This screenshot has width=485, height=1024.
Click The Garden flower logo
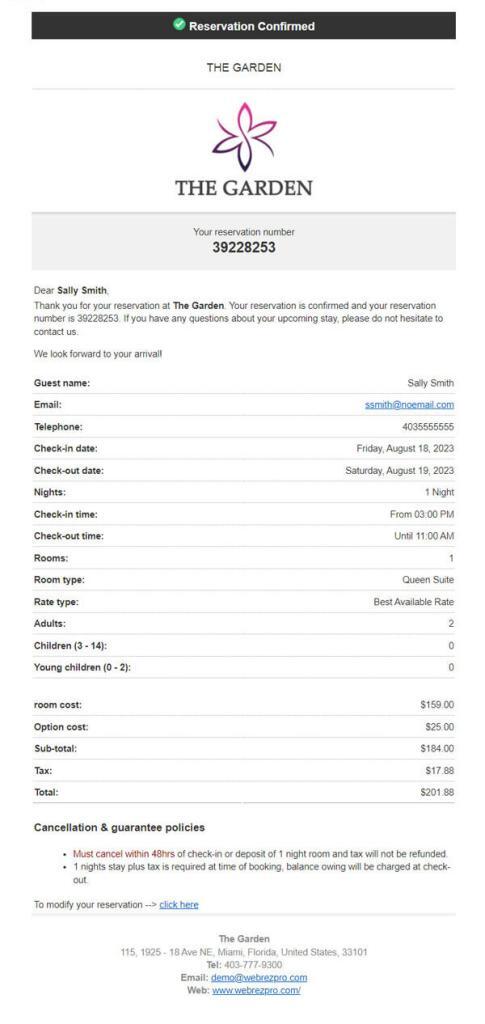tap(243, 137)
